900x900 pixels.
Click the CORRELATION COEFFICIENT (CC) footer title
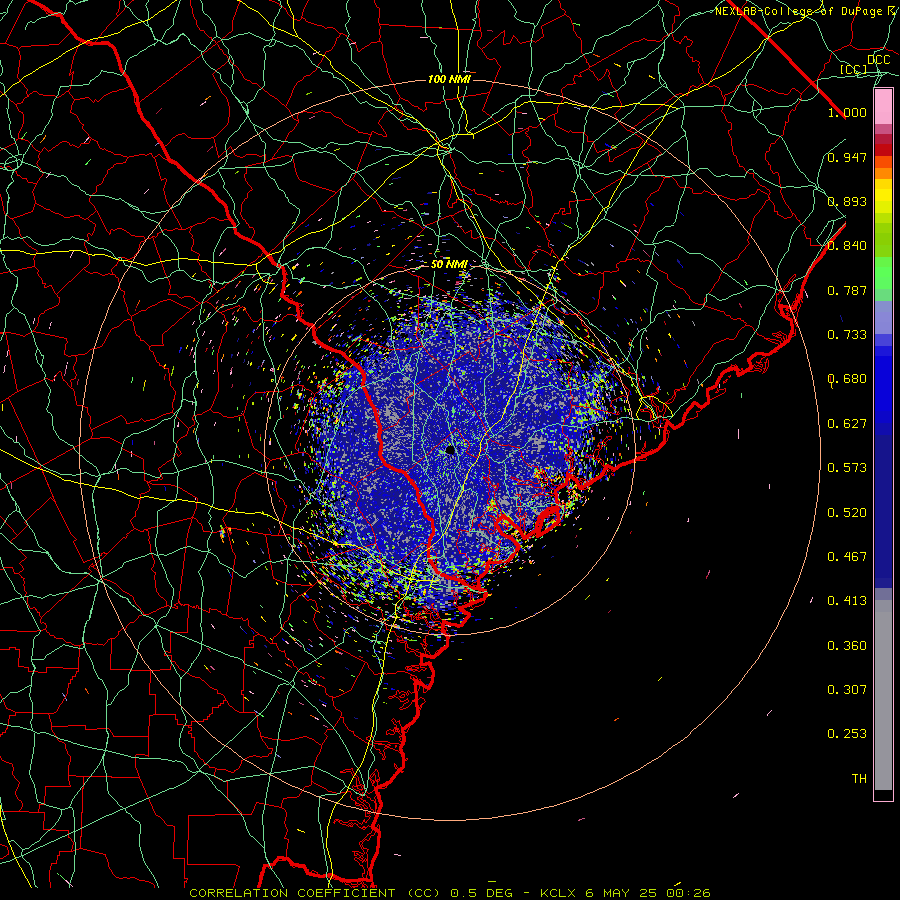(315, 893)
